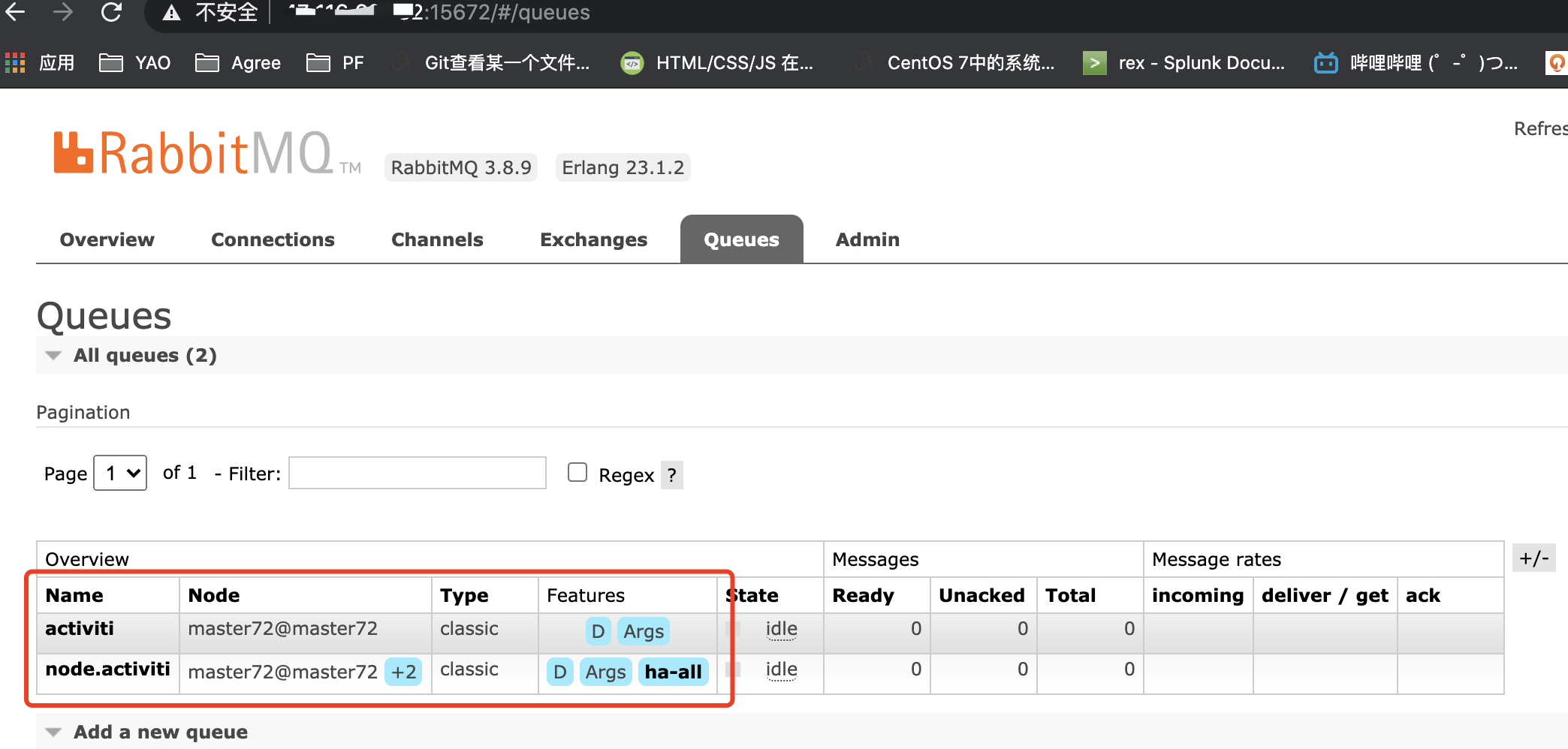Open the bilibili bookmark
The width and height of the screenshot is (1568, 749).
point(1416,62)
